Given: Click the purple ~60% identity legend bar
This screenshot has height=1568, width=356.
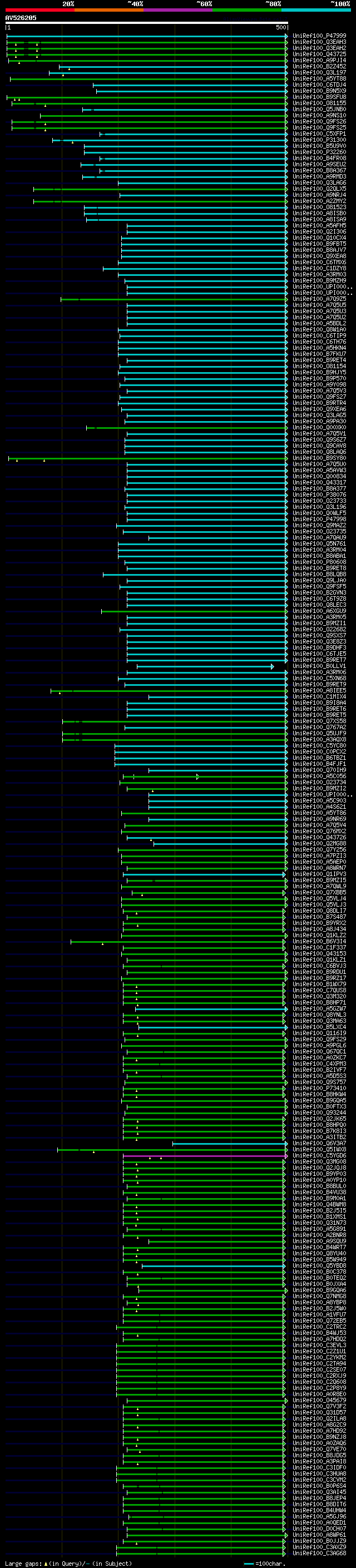Looking at the screenshot, I should tap(179, 11).
